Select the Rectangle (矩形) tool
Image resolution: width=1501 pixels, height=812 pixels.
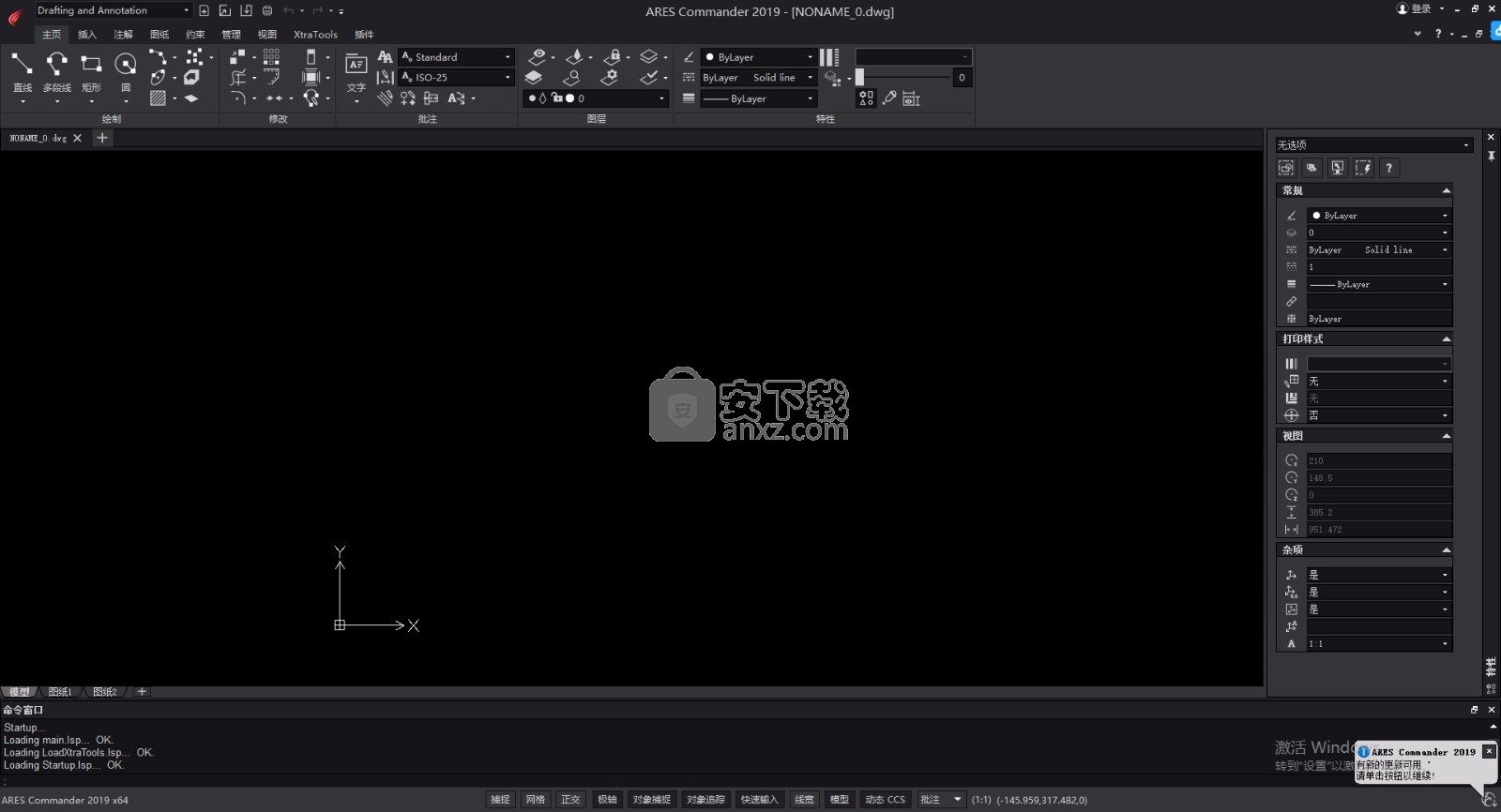[x=91, y=73]
